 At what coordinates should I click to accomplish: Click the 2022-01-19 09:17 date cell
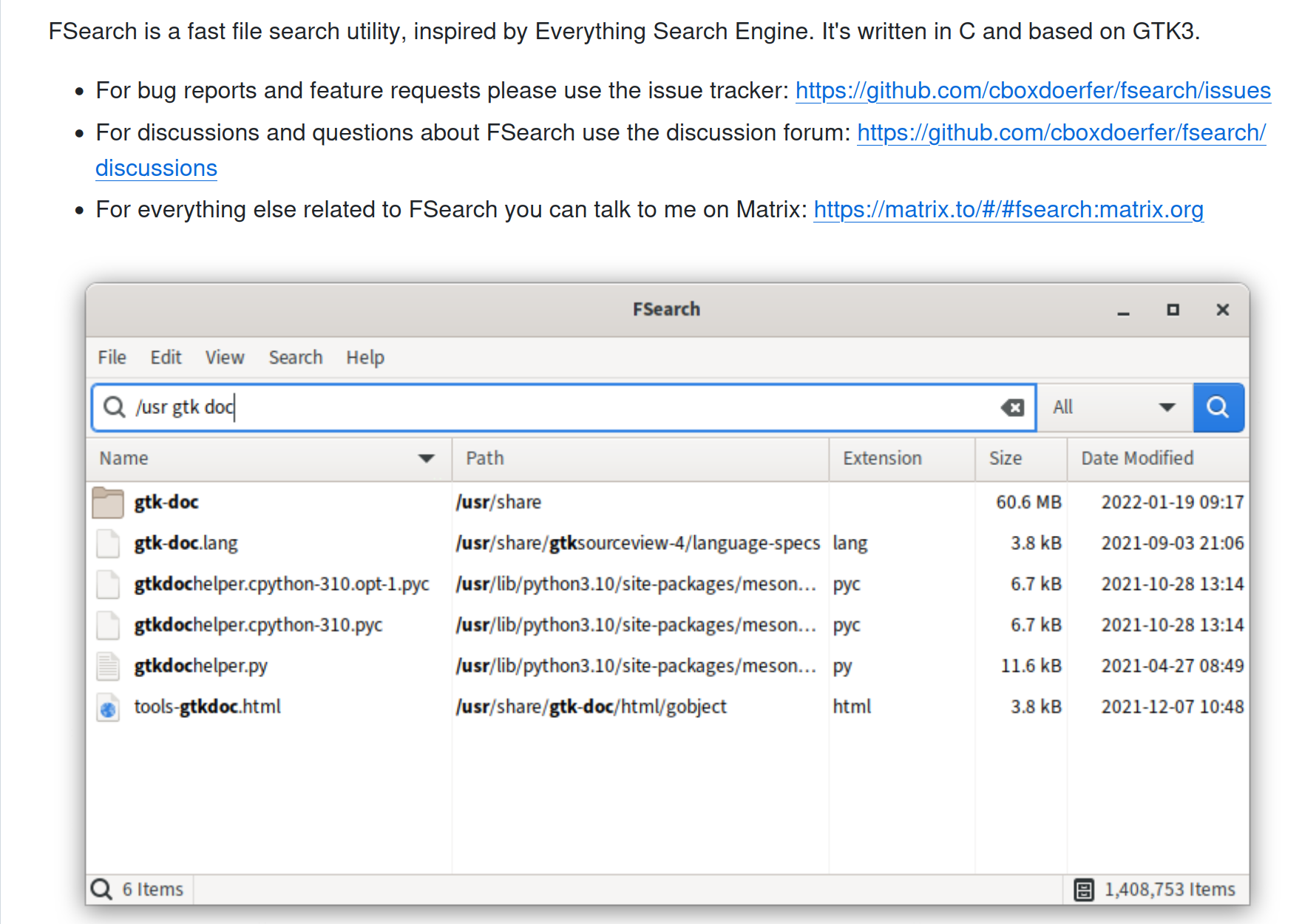click(x=1173, y=503)
